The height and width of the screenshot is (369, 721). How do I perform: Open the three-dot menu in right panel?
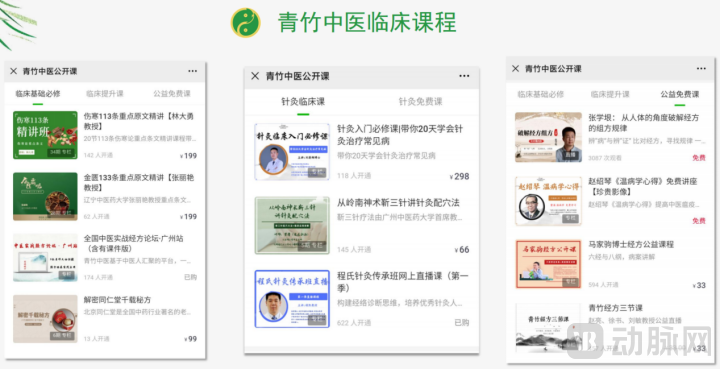click(x=701, y=69)
